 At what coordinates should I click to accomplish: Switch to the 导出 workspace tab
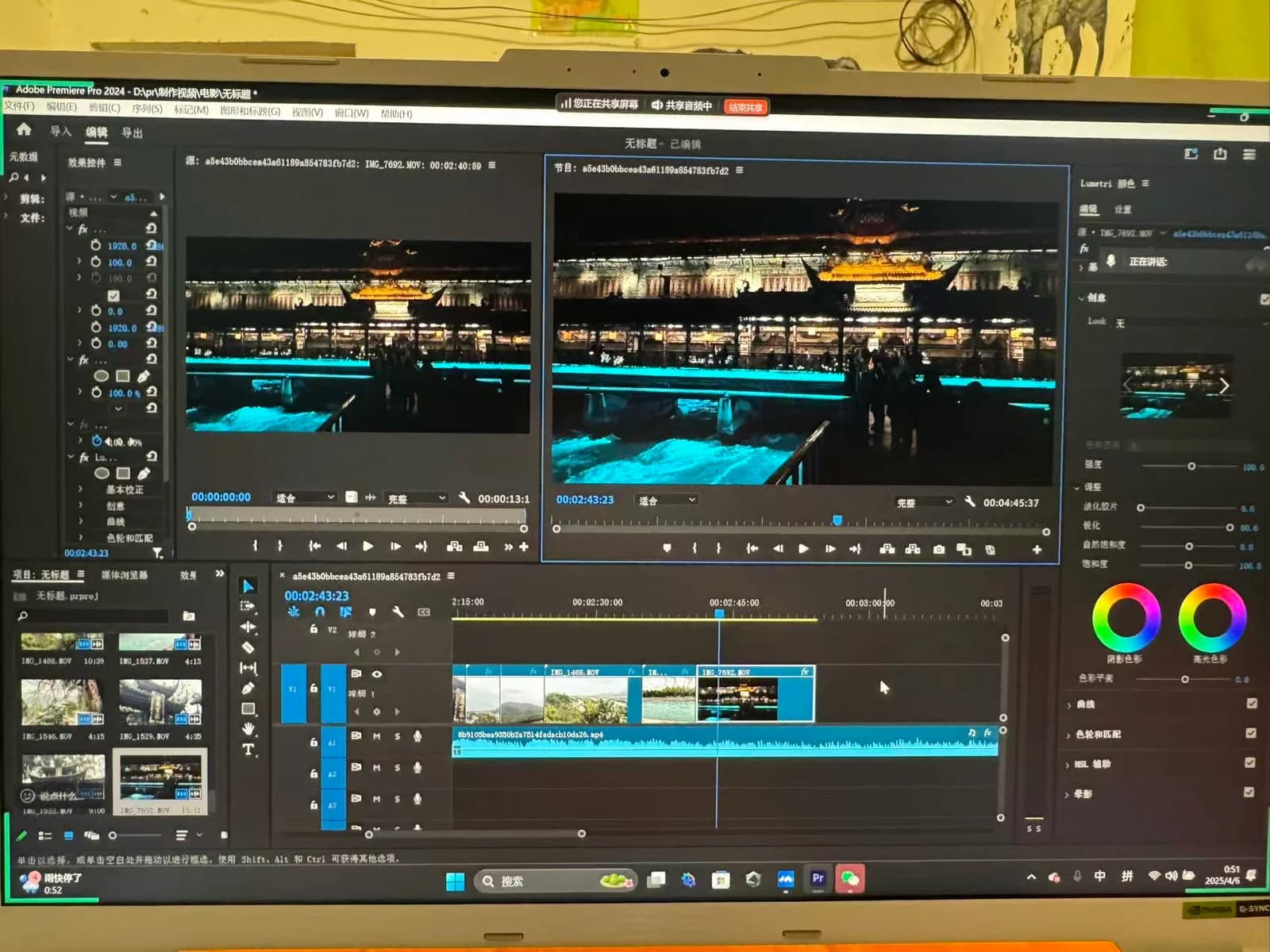(x=132, y=132)
